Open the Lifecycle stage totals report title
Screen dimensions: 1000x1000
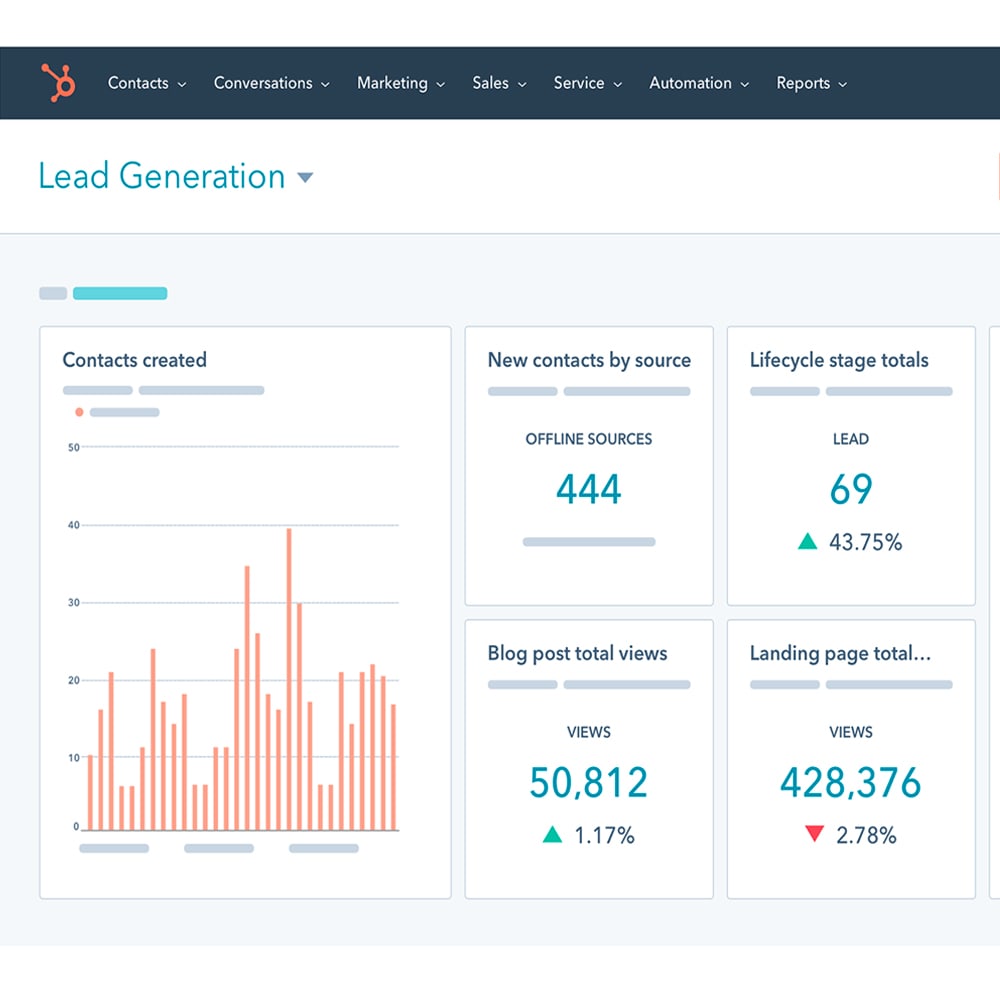coord(839,360)
